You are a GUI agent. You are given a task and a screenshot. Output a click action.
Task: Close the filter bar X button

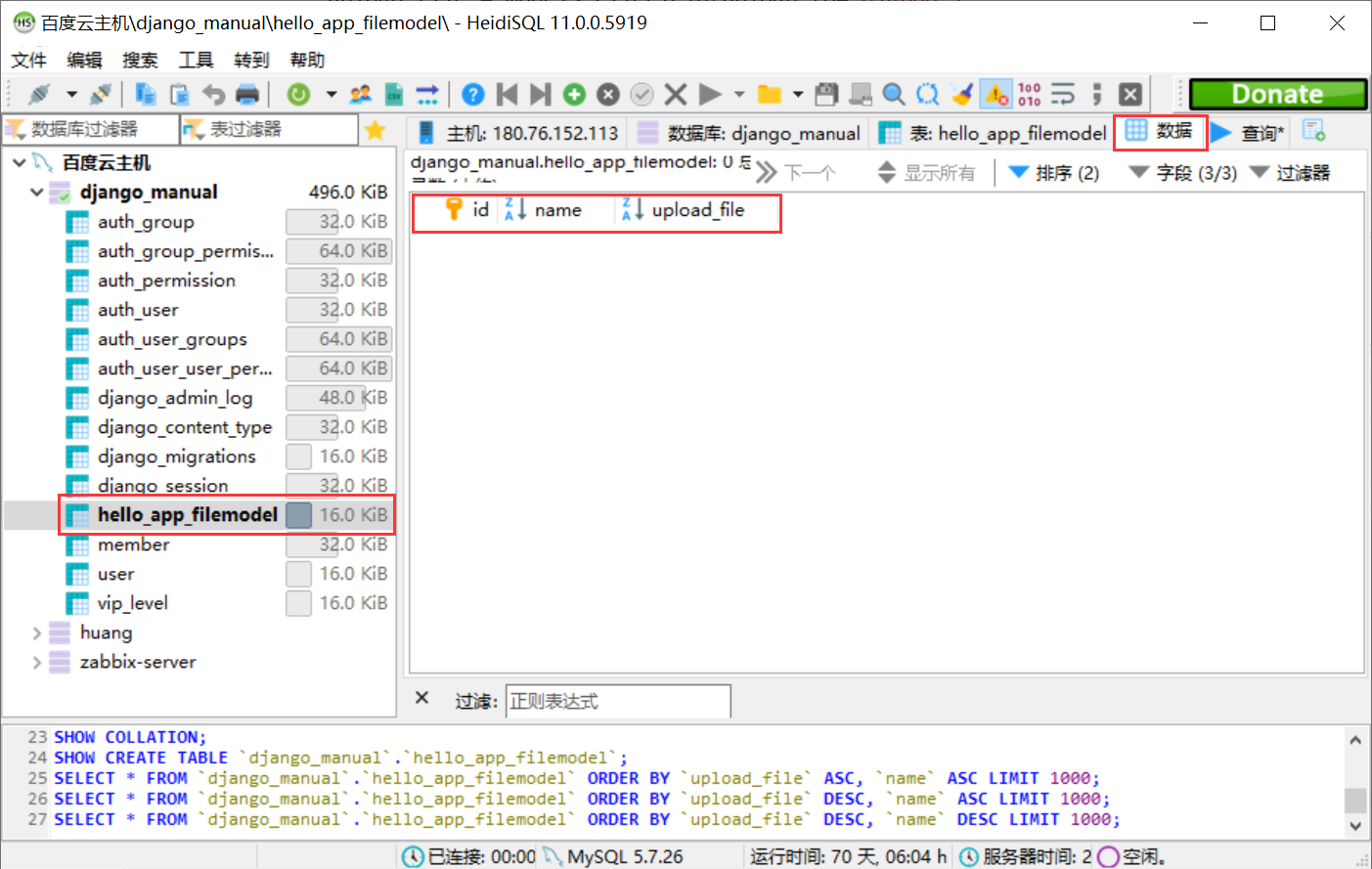422,698
